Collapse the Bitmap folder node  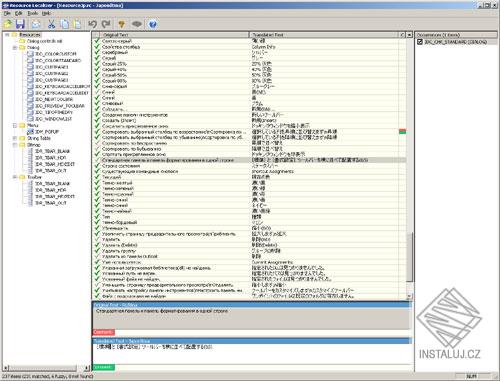(x=15, y=145)
